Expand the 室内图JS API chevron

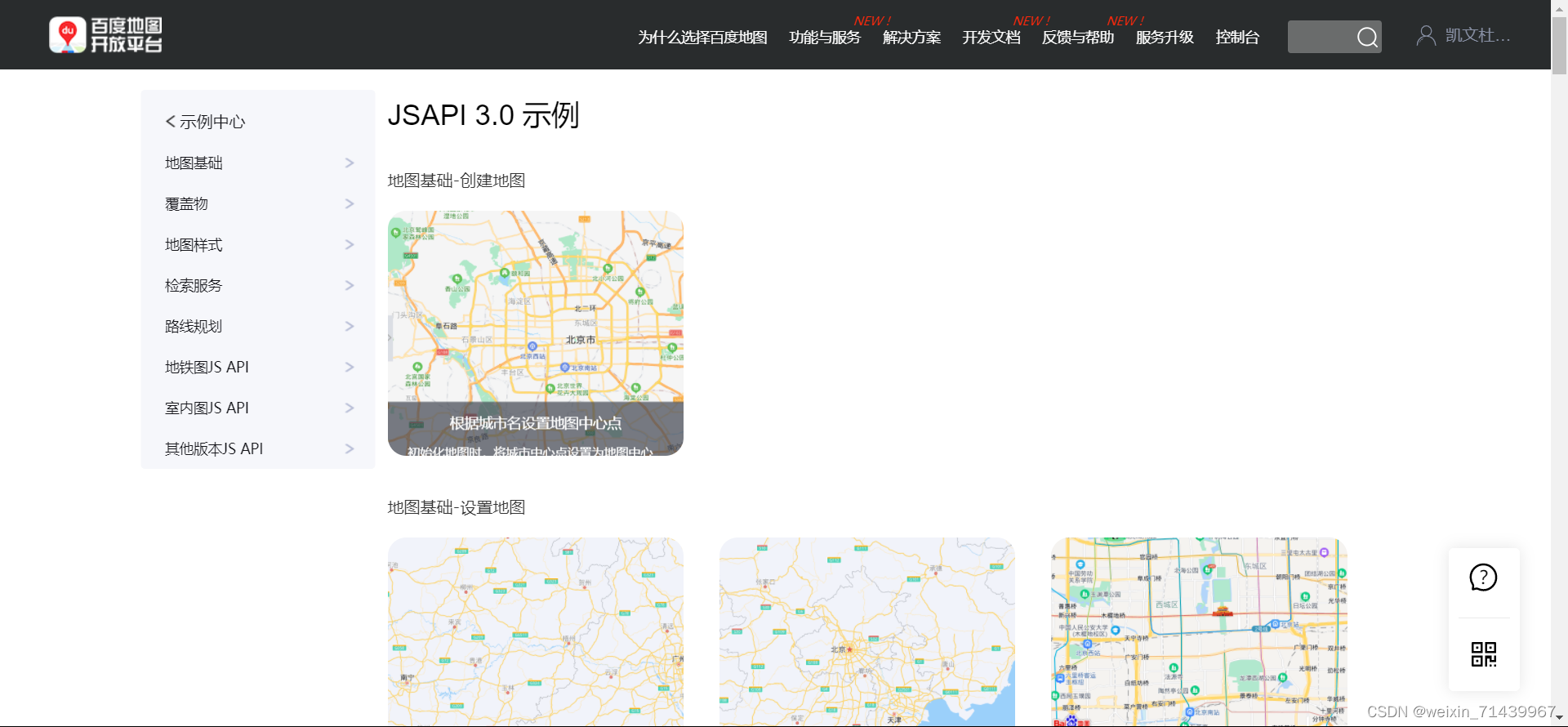click(x=350, y=408)
